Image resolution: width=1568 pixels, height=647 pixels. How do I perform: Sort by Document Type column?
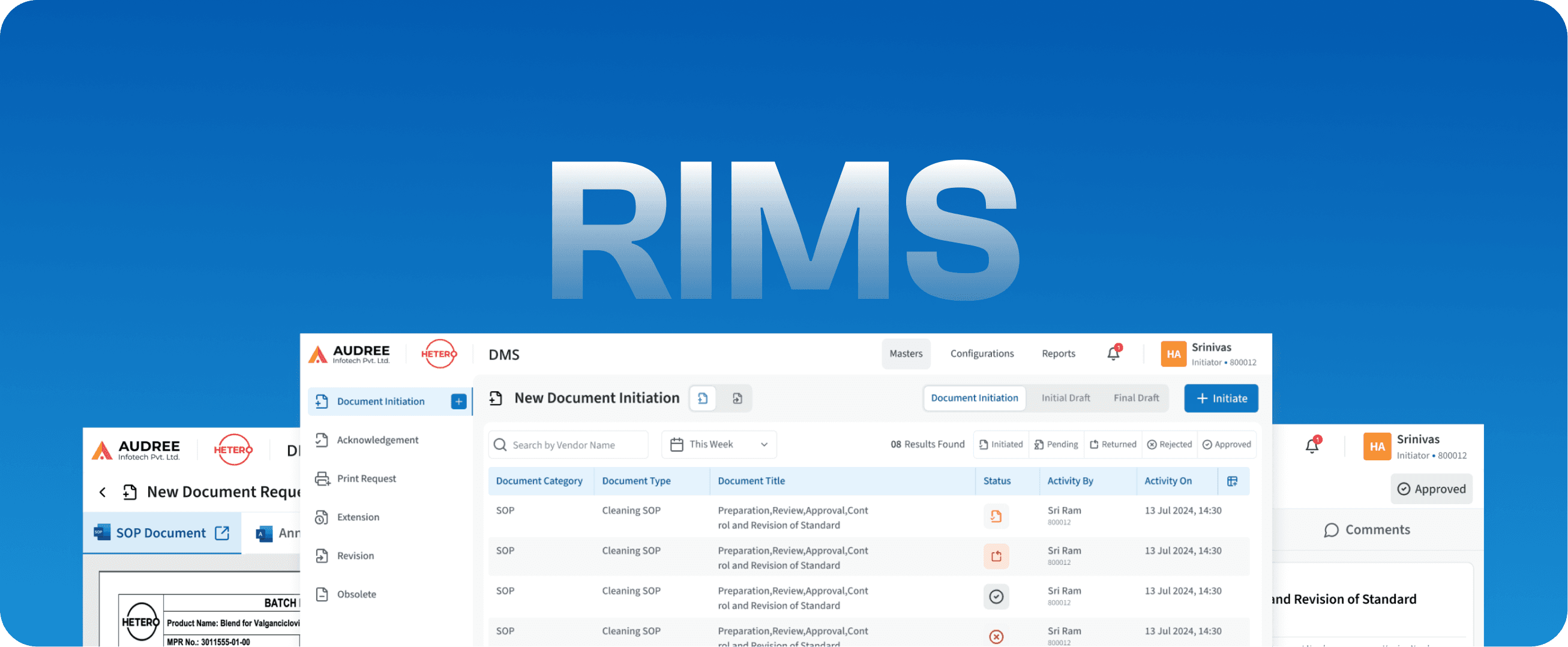636,481
